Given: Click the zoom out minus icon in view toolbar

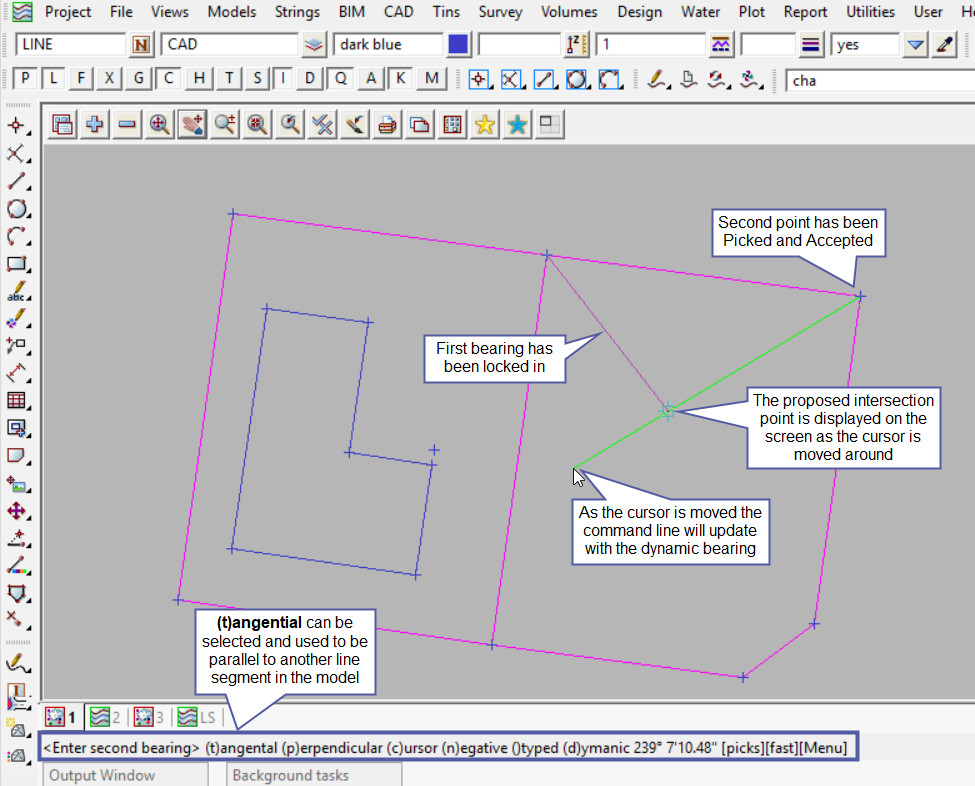Looking at the screenshot, I should coord(127,124).
